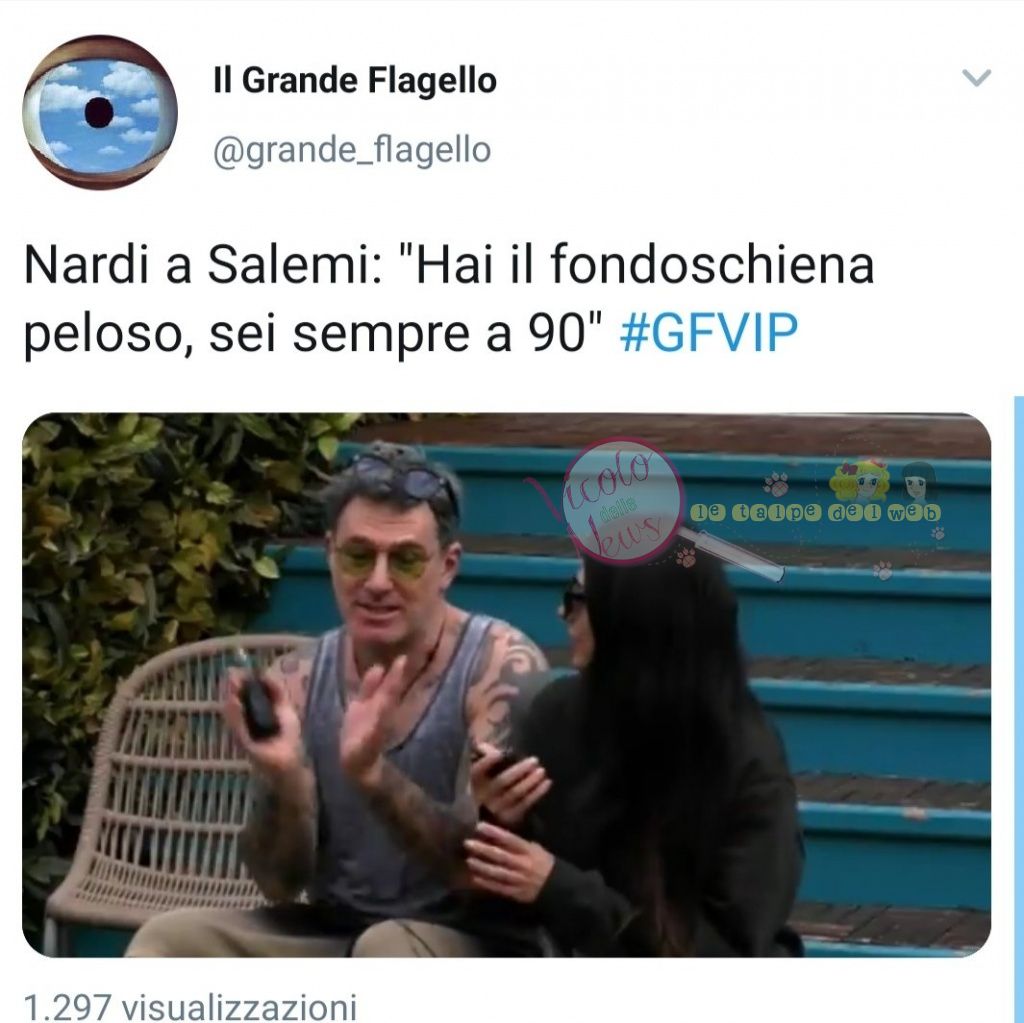Image resolution: width=1024 pixels, height=1023 pixels.
Task: Click the magnifying glass handle of Vicolo logo
Action: pos(730,553)
